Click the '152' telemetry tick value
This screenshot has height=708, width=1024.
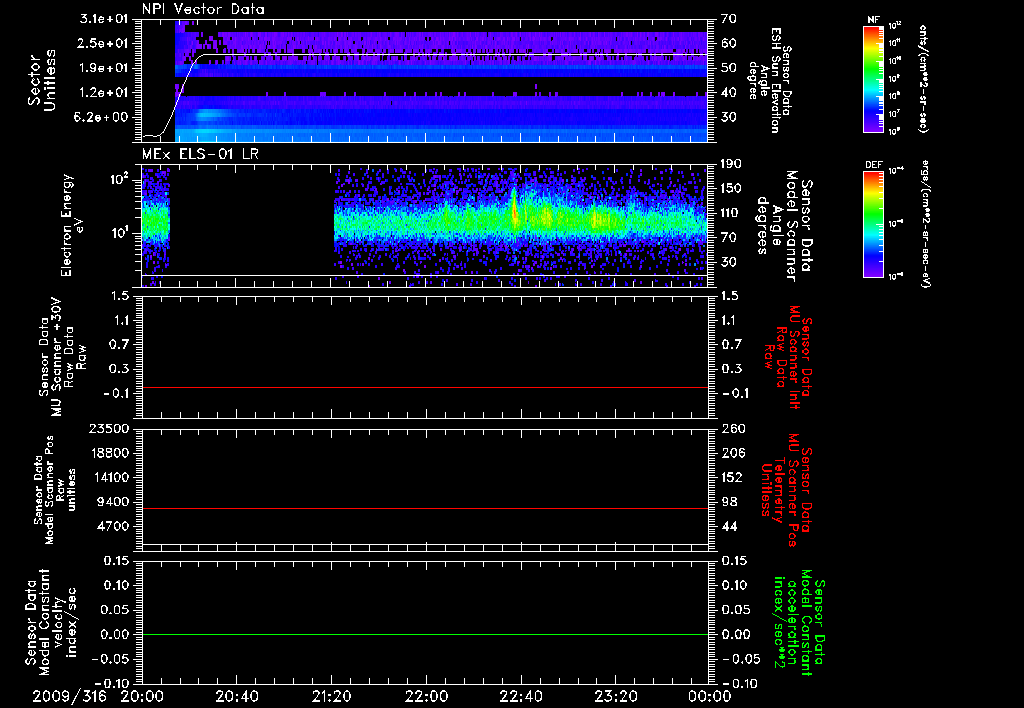coord(732,477)
